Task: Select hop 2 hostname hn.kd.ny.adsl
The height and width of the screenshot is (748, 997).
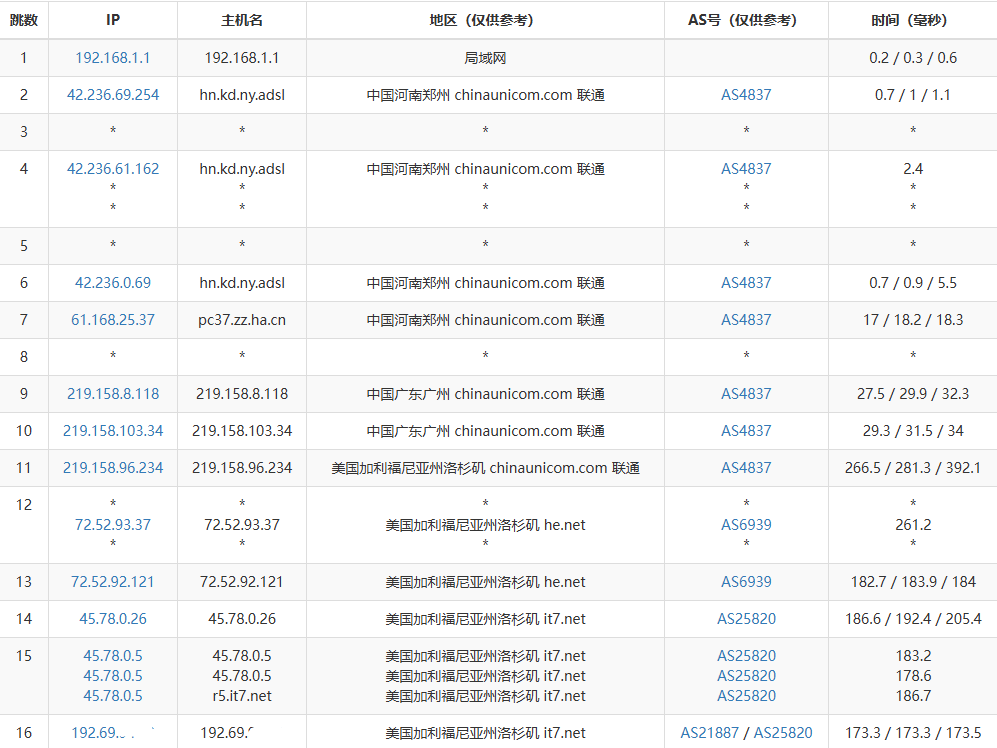Action: [x=242, y=95]
